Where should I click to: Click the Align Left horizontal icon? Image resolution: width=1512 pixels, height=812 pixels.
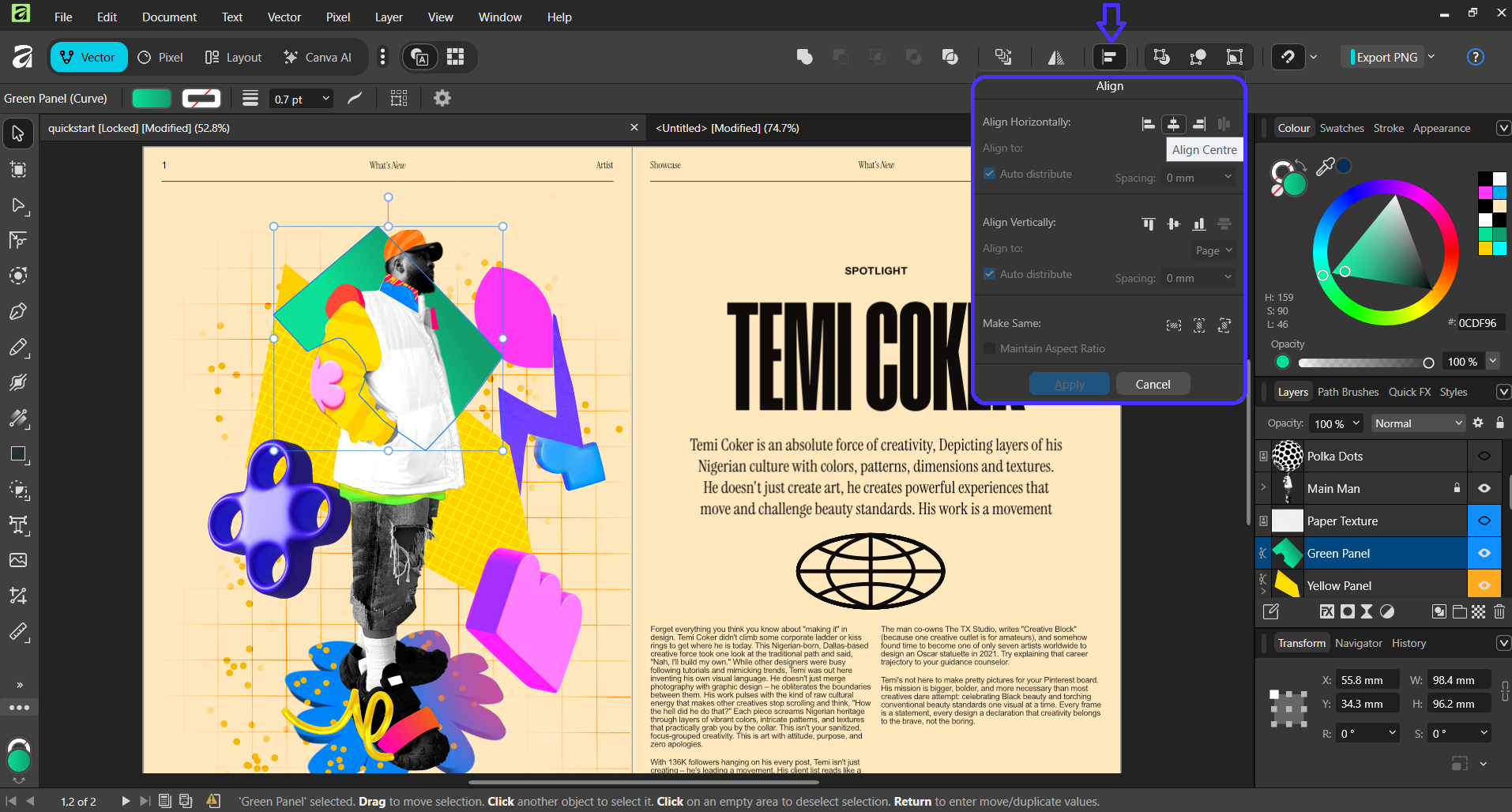click(x=1148, y=124)
